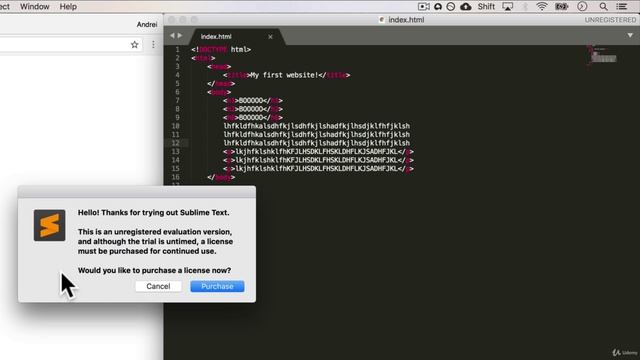
Task: Click the round timer icon beside the cloud
Action: [451, 7]
